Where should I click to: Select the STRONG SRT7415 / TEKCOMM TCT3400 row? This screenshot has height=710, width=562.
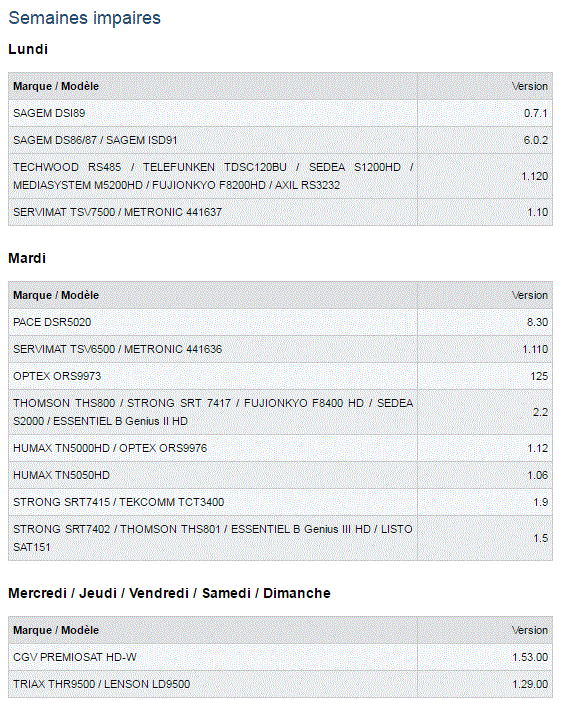(280, 502)
